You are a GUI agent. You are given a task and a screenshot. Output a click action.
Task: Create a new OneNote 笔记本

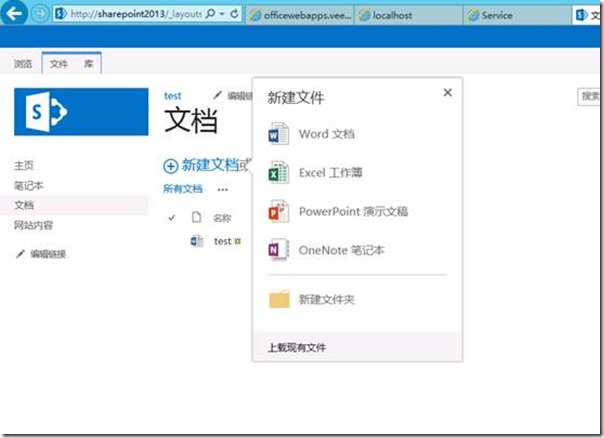click(341, 250)
